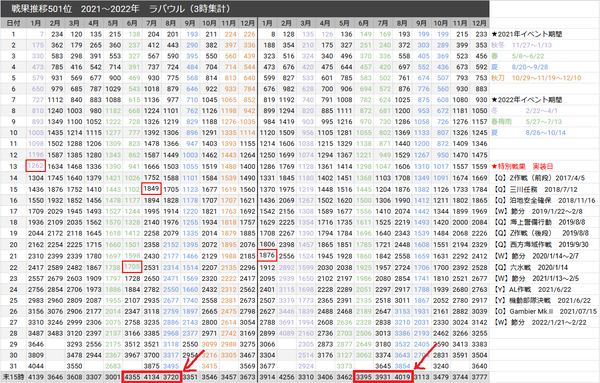
Task: Click the orange 秋刀 legend label
Action: click(498, 78)
